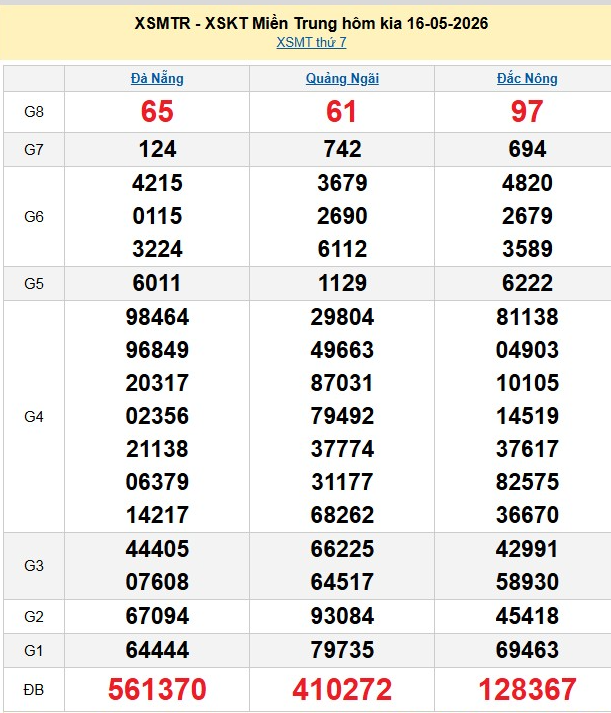Select Quảng Ngãi special prize 410272
The height and width of the screenshot is (713, 611).
[342, 689]
